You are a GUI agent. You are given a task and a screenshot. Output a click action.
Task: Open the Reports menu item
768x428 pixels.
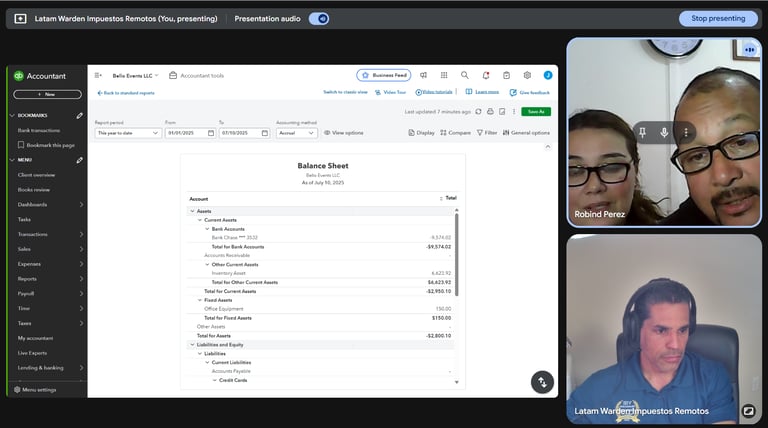click(x=27, y=279)
